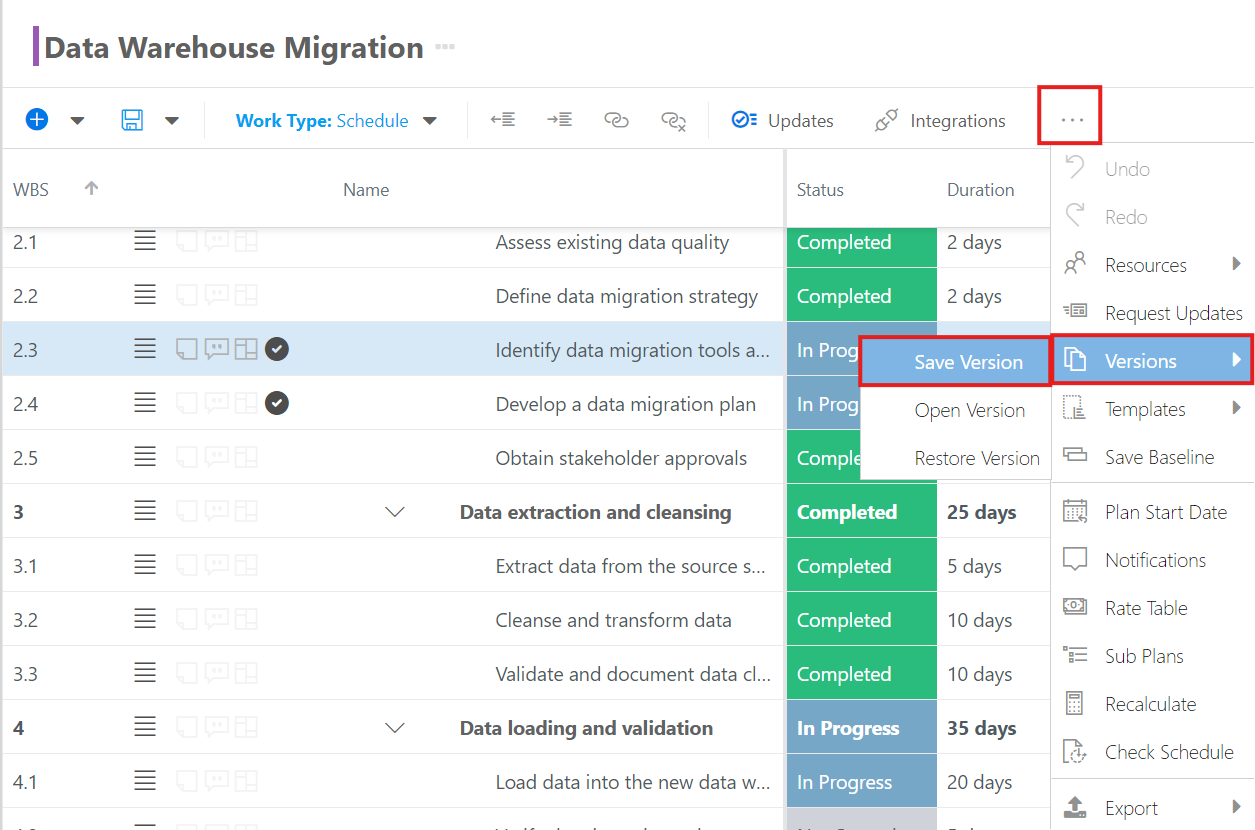Open the row menu icon for WBS 3
The height and width of the screenshot is (830, 1255).
pyautogui.click(x=145, y=511)
